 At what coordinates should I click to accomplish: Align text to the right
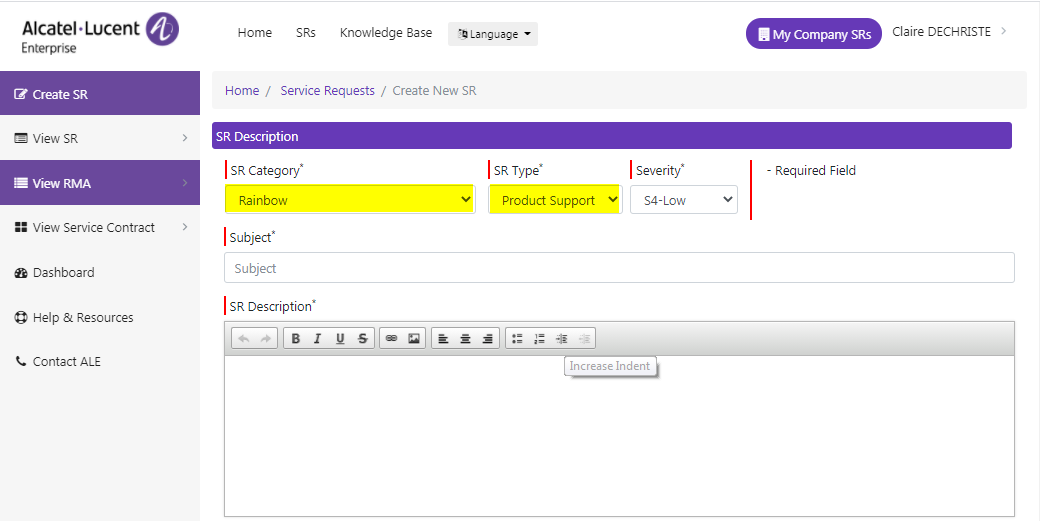click(487, 339)
